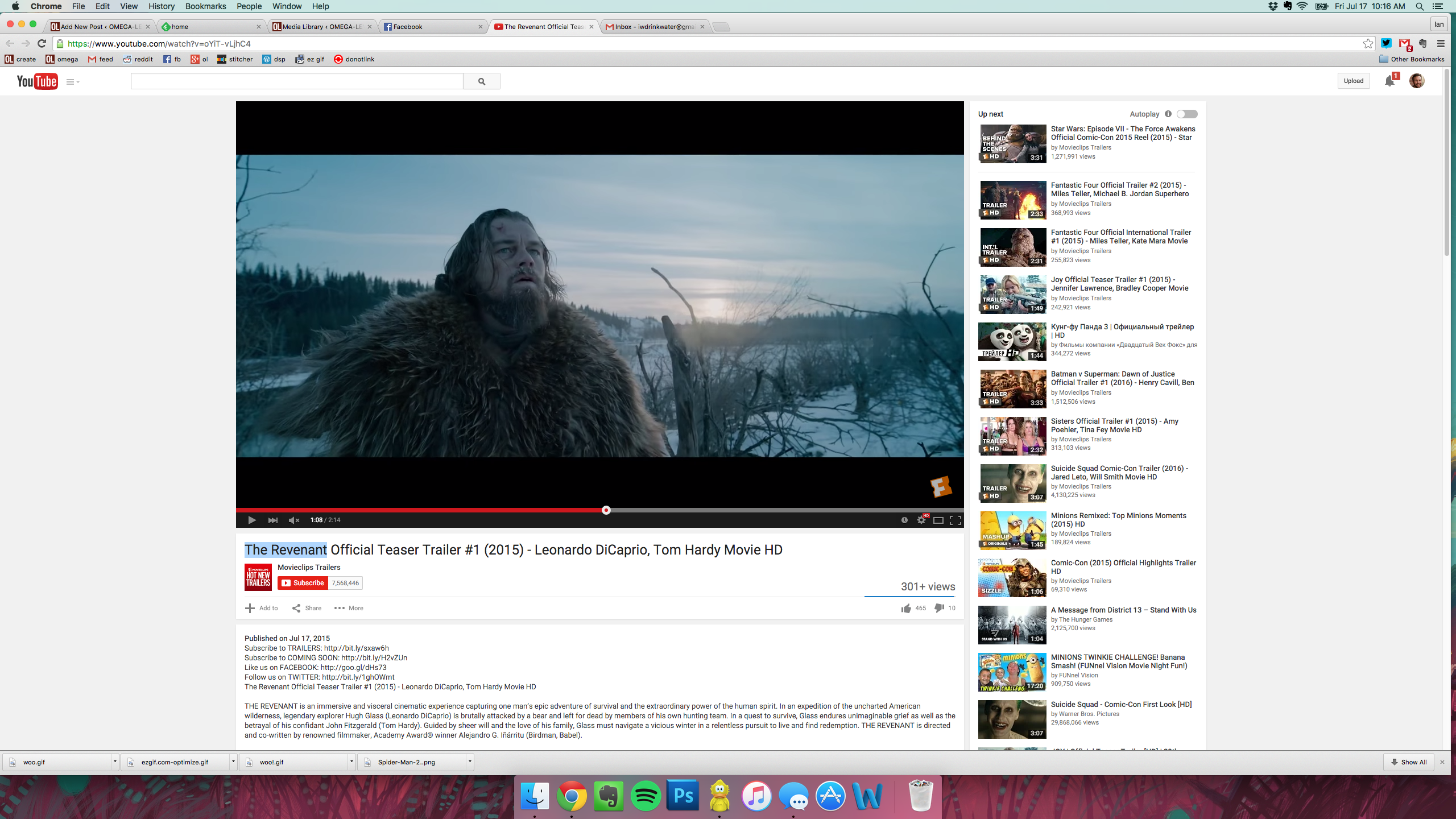Click the search magnifier button
Screen dimensions: 1456x819
tap(482, 81)
